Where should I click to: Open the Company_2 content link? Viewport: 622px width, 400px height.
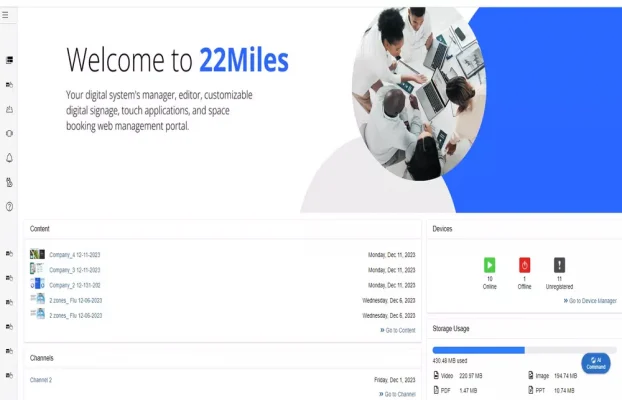click(x=75, y=285)
